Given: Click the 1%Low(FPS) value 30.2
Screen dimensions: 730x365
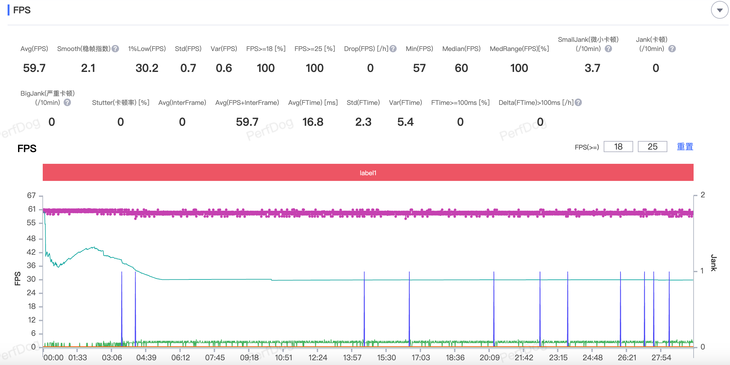Looking at the screenshot, I should point(147,68).
